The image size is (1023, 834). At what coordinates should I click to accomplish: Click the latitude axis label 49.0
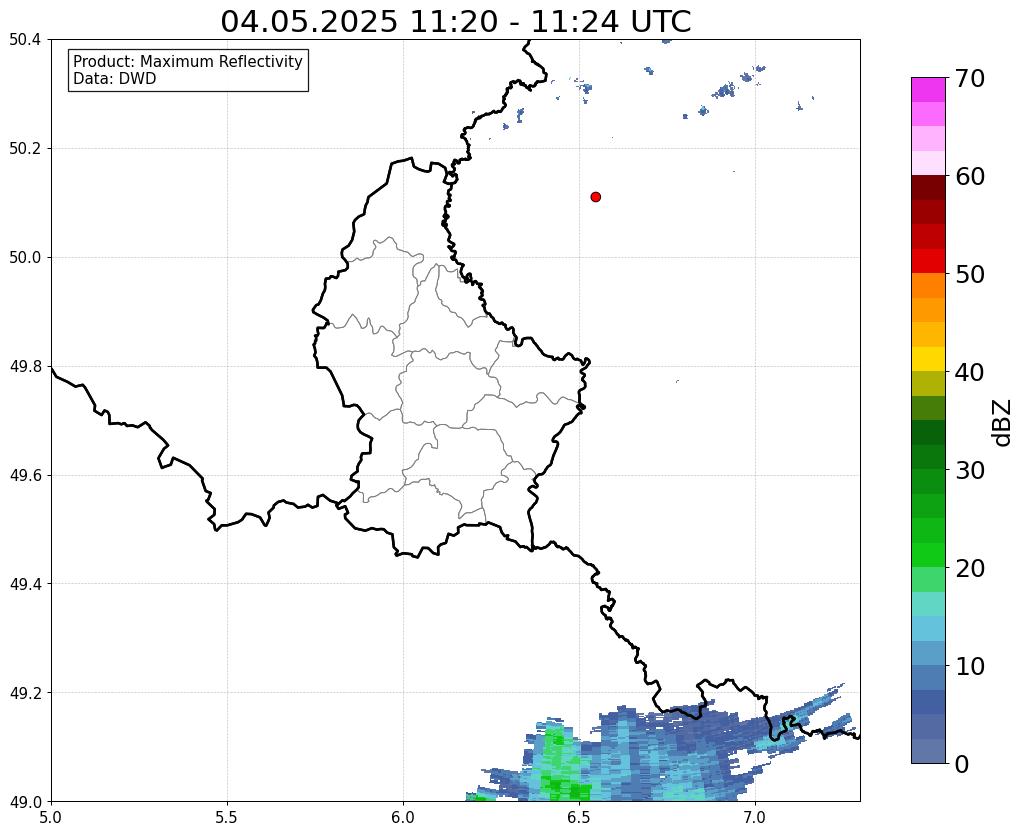(x=25, y=802)
